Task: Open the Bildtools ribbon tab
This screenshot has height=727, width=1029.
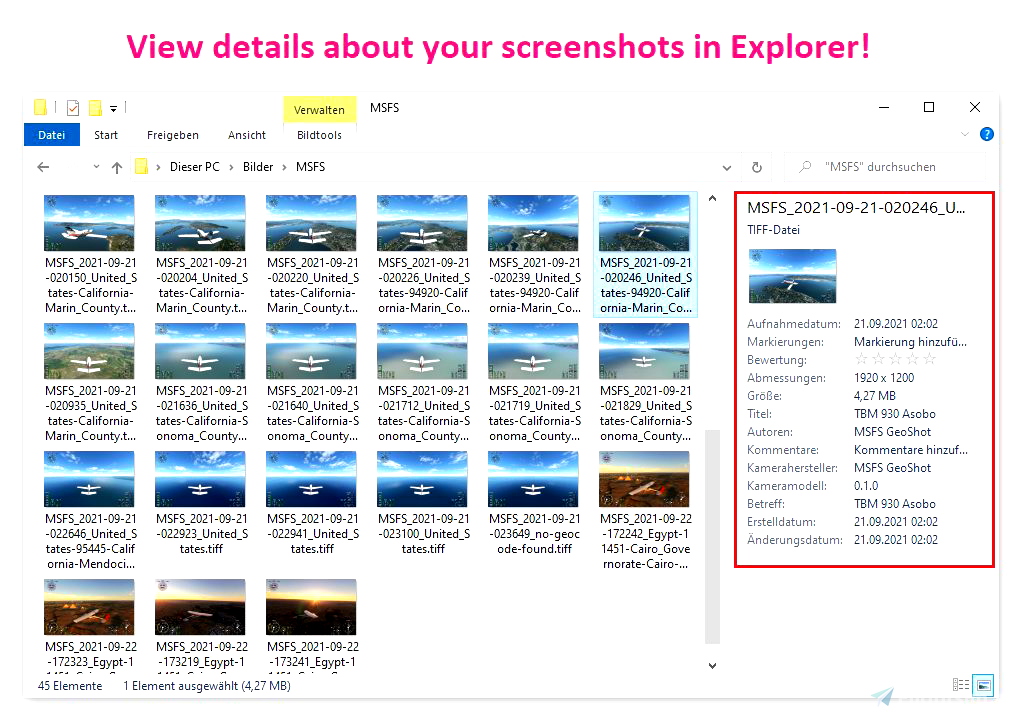Action: tap(318, 134)
